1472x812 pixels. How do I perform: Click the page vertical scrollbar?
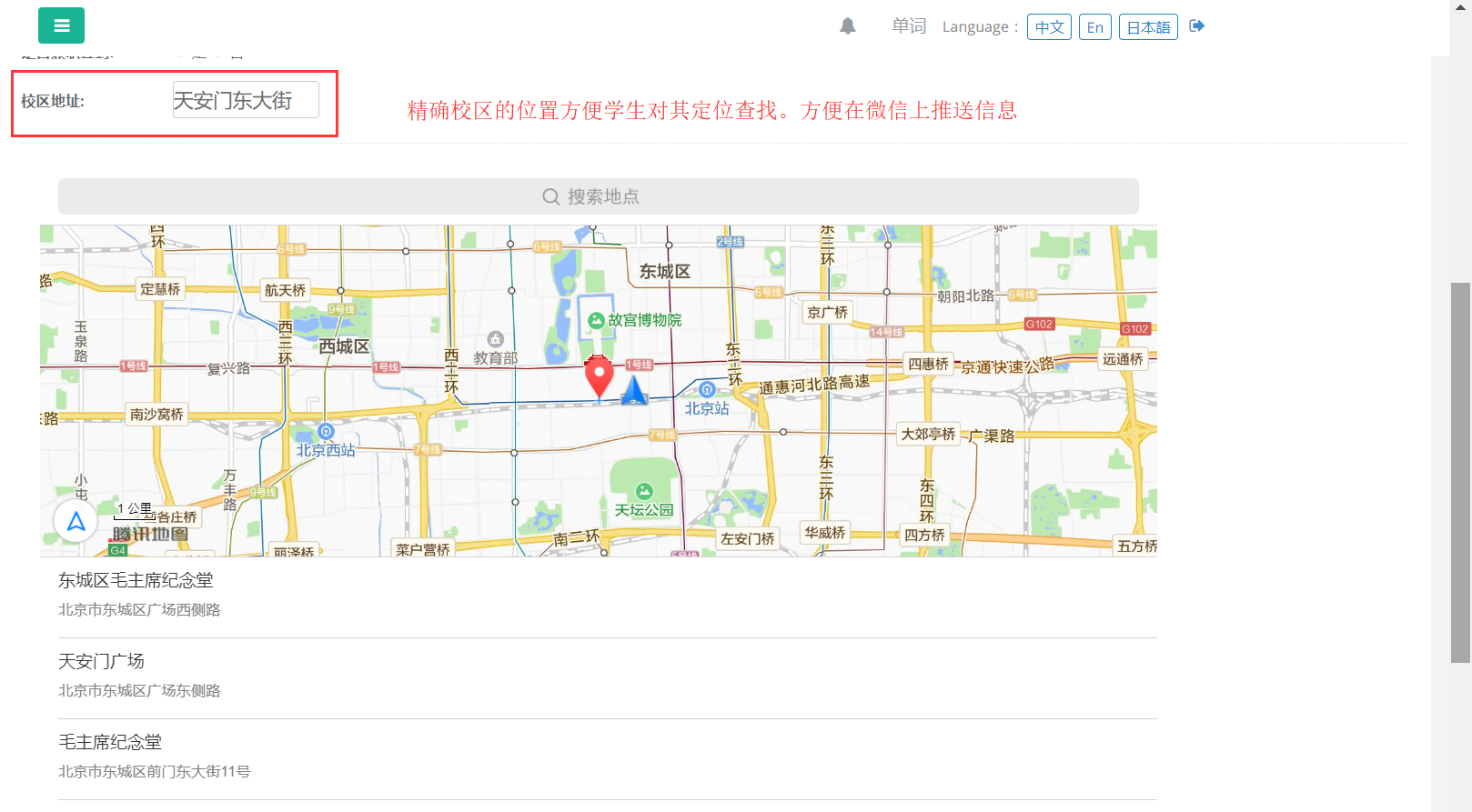tap(1460, 472)
